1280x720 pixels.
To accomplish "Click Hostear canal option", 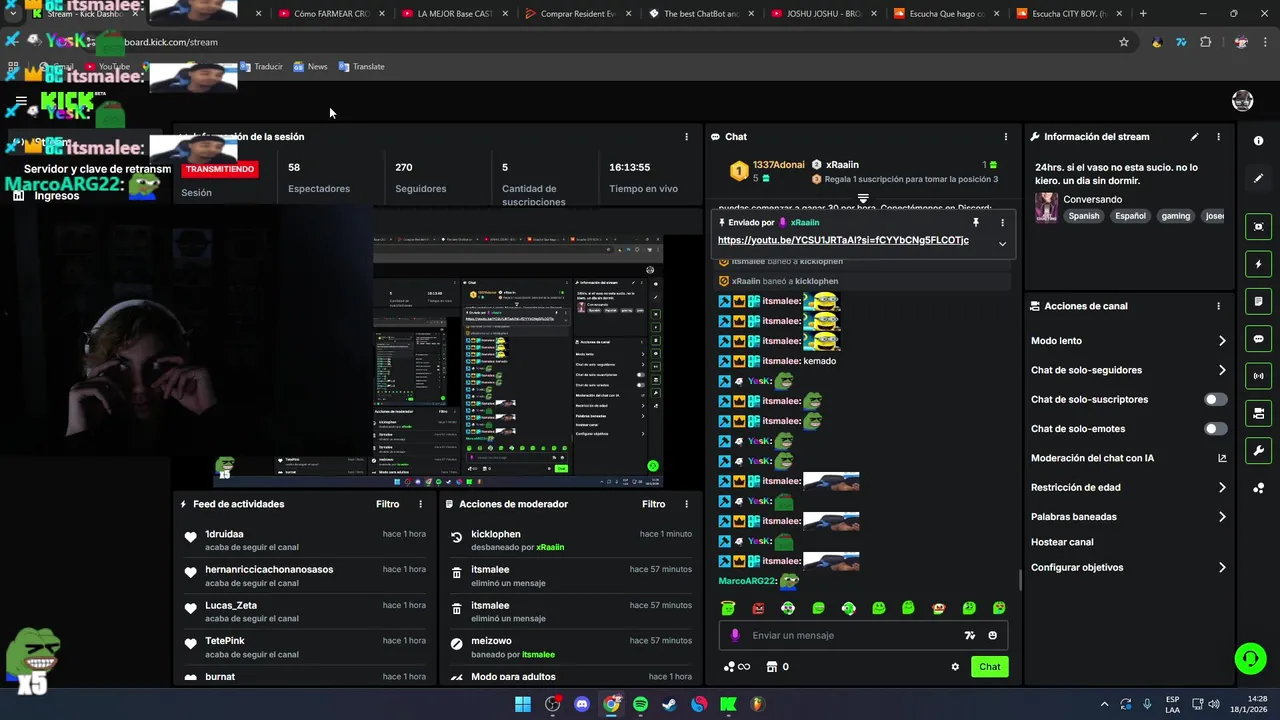I will coord(1062,542).
